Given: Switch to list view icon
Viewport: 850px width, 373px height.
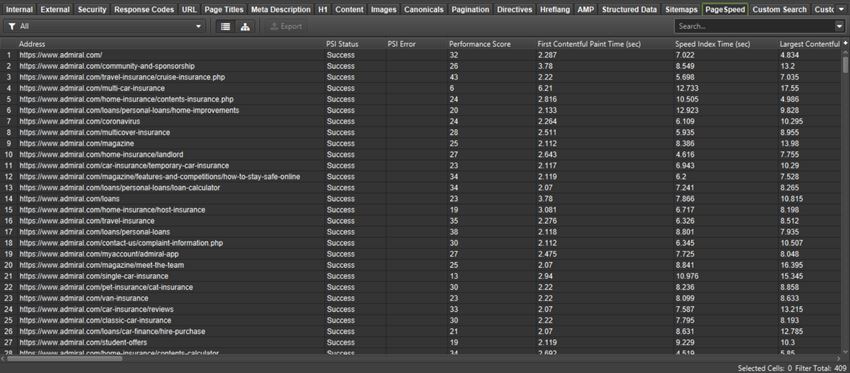Looking at the screenshot, I should pos(226,27).
